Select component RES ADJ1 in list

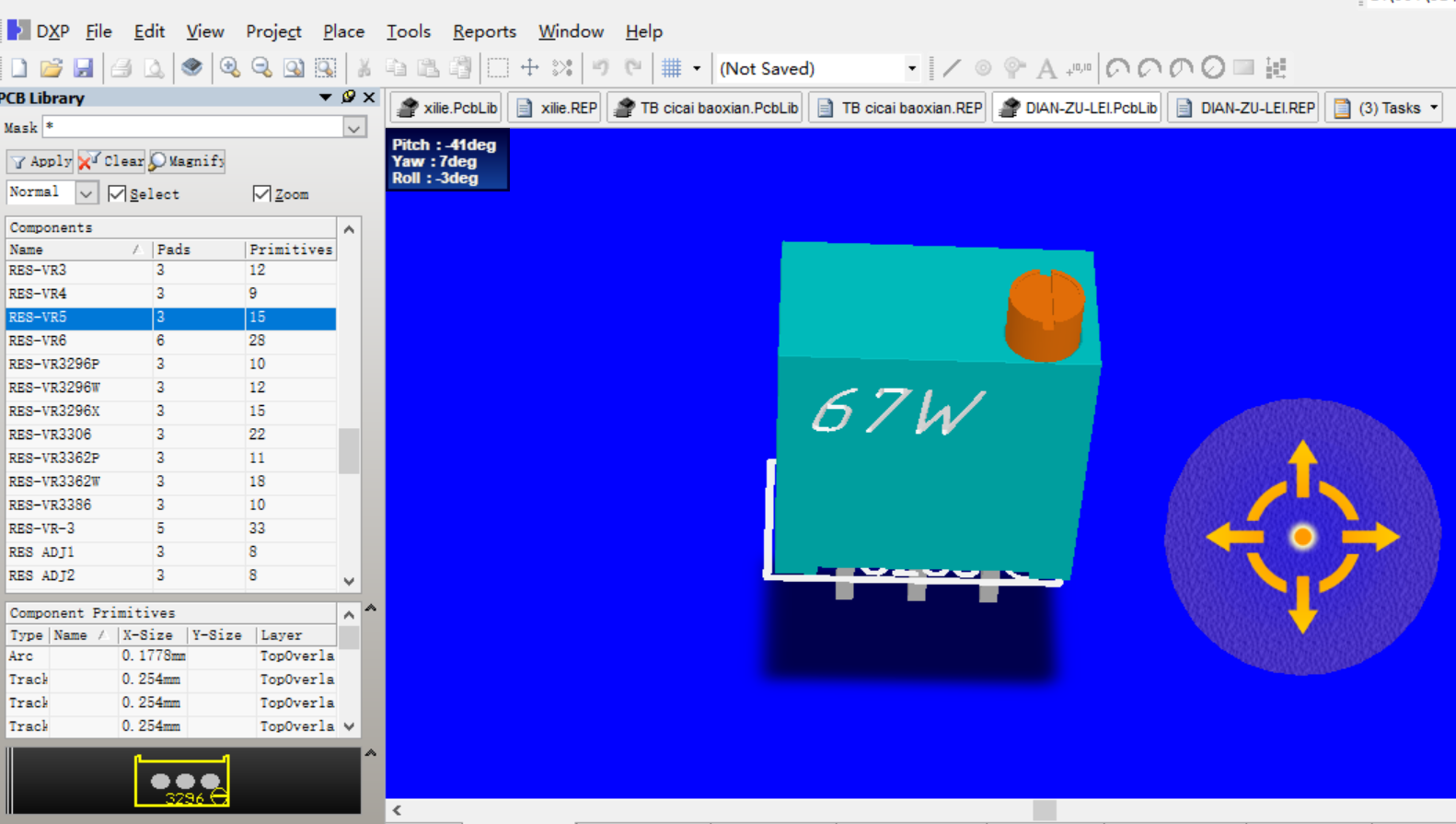(171, 552)
